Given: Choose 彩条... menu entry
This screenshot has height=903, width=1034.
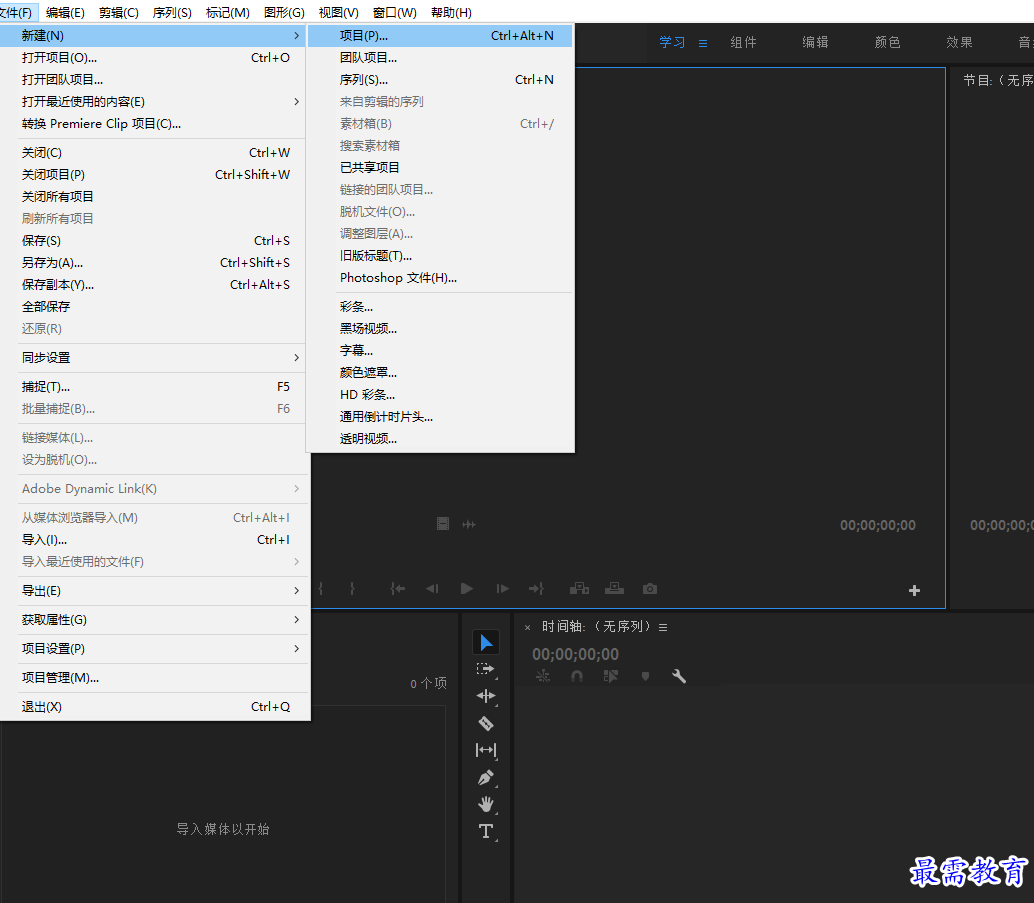Looking at the screenshot, I should pos(440,307).
